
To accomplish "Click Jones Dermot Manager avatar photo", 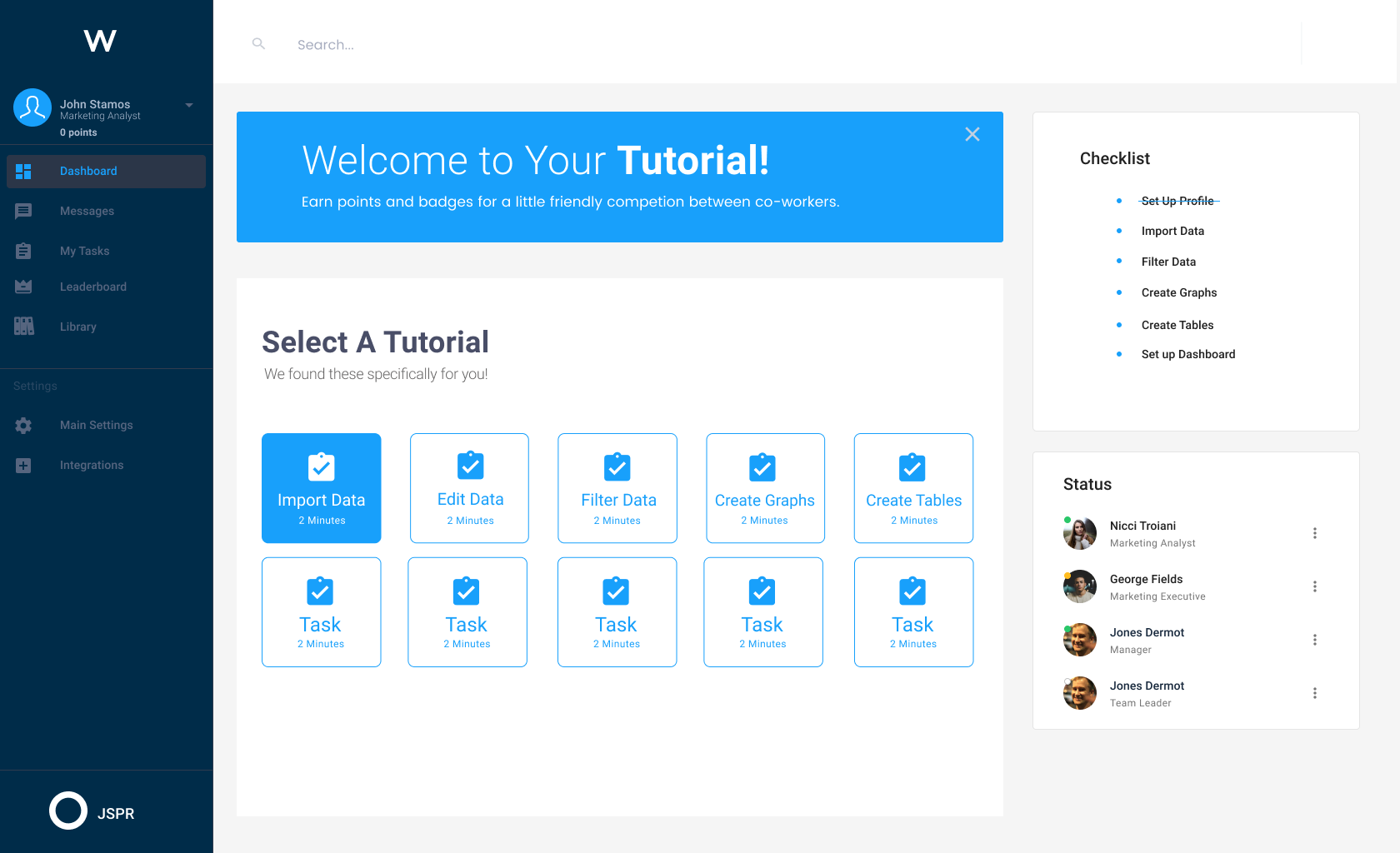I will pyautogui.click(x=1080, y=640).
